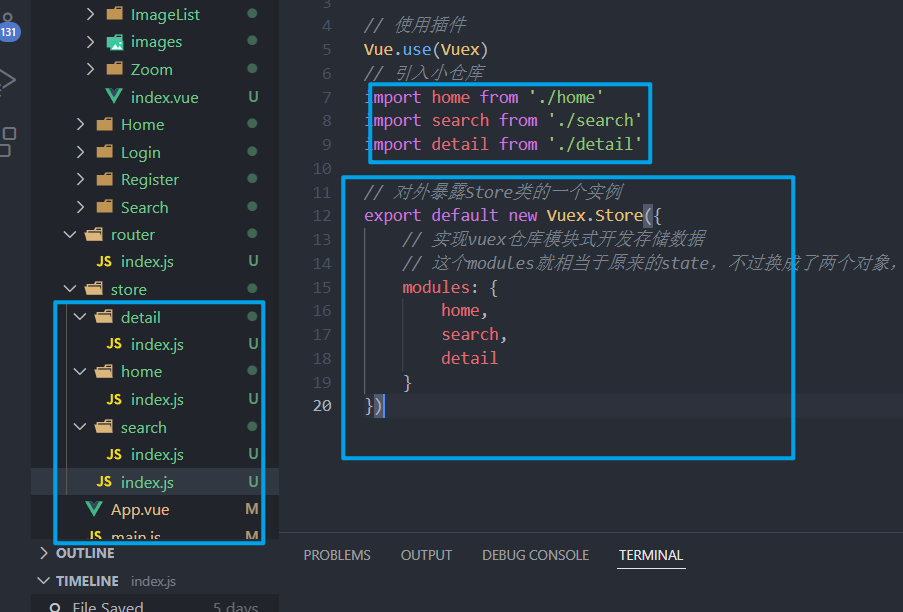Click JS icon of home index.js
Image resolution: width=903 pixels, height=612 pixels.
click(x=114, y=400)
